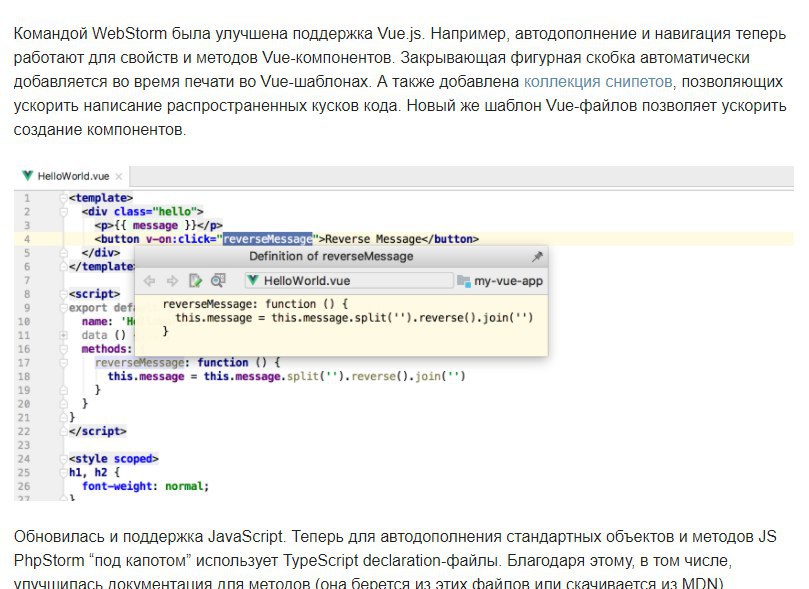
Task: Click the my-vue-app folder icon
Action: [x=463, y=281]
